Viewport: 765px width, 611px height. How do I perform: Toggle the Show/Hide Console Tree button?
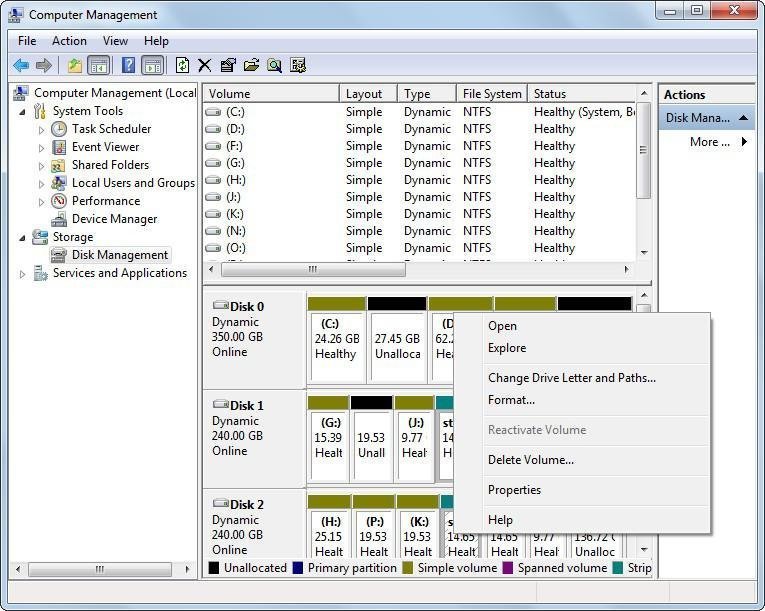click(x=99, y=66)
